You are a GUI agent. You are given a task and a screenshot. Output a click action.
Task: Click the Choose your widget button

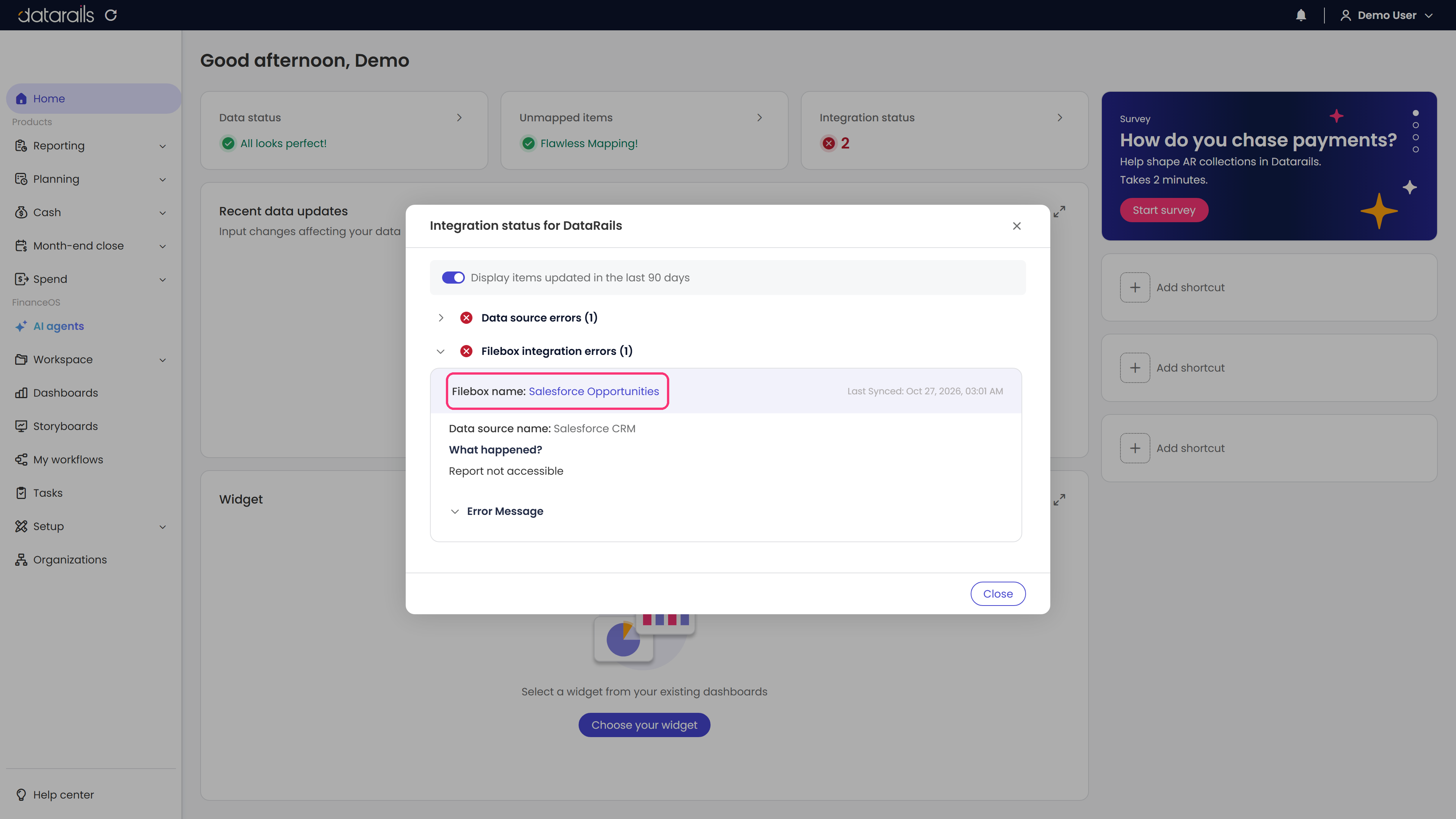click(x=644, y=725)
